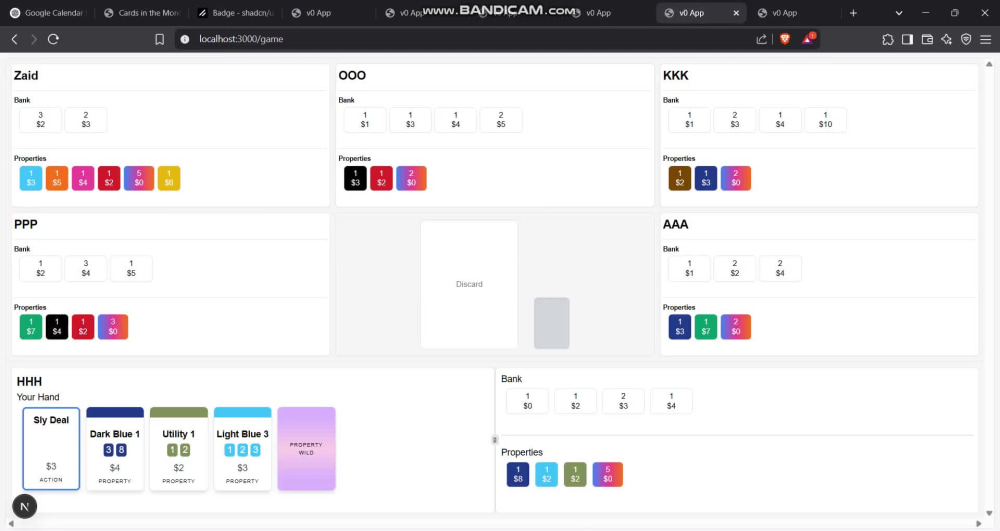Click the browser forward arrow
1000x531 pixels.
[34, 39]
